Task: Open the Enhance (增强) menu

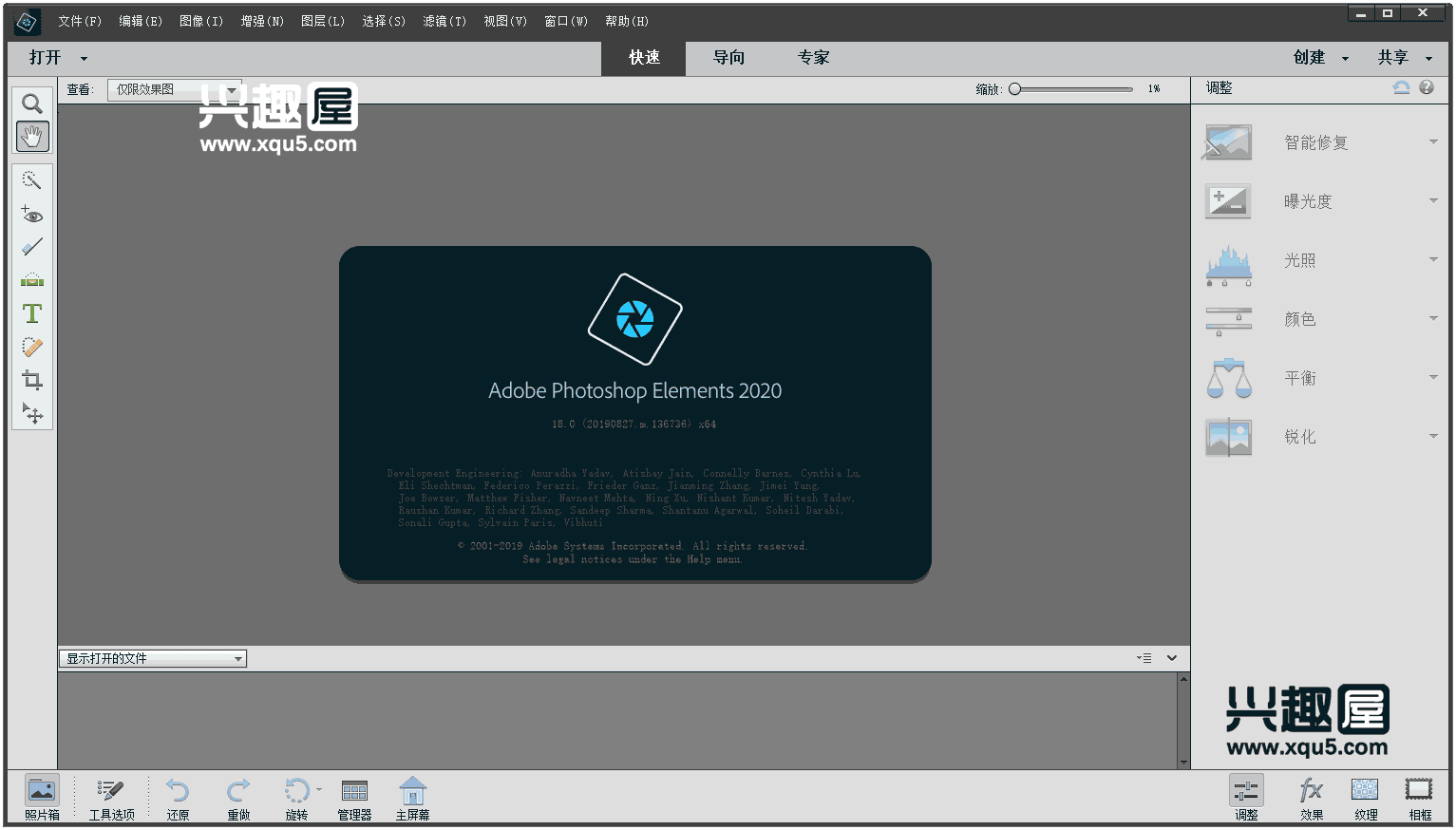Action: (x=262, y=21)
